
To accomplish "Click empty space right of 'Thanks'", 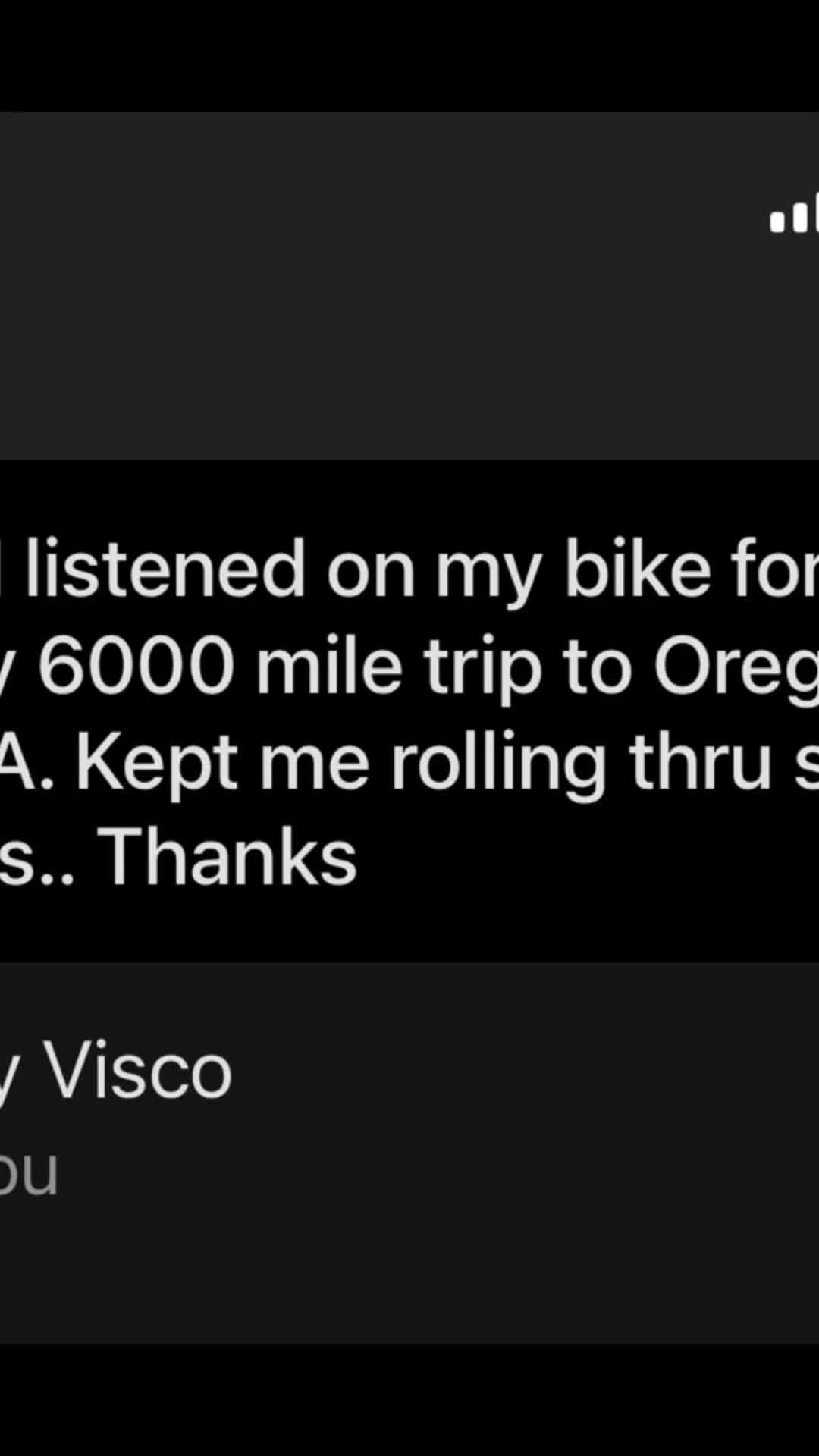I will point(588,857).
